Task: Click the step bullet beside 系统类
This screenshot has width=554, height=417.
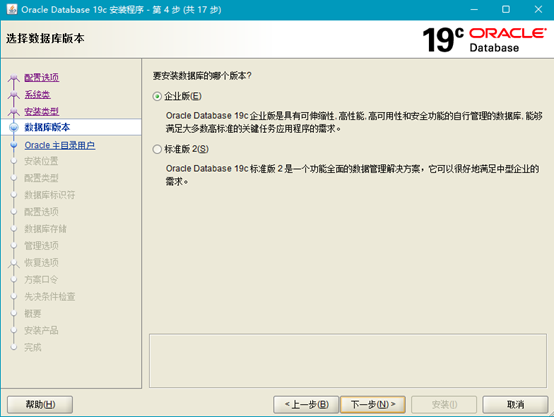Action: pos(14,94)
